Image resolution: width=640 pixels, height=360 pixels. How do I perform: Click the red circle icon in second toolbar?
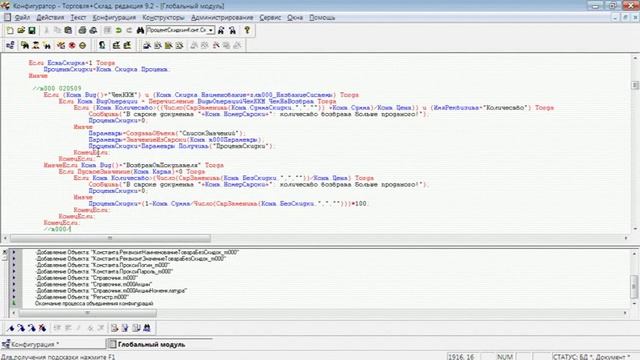(72, 45)
